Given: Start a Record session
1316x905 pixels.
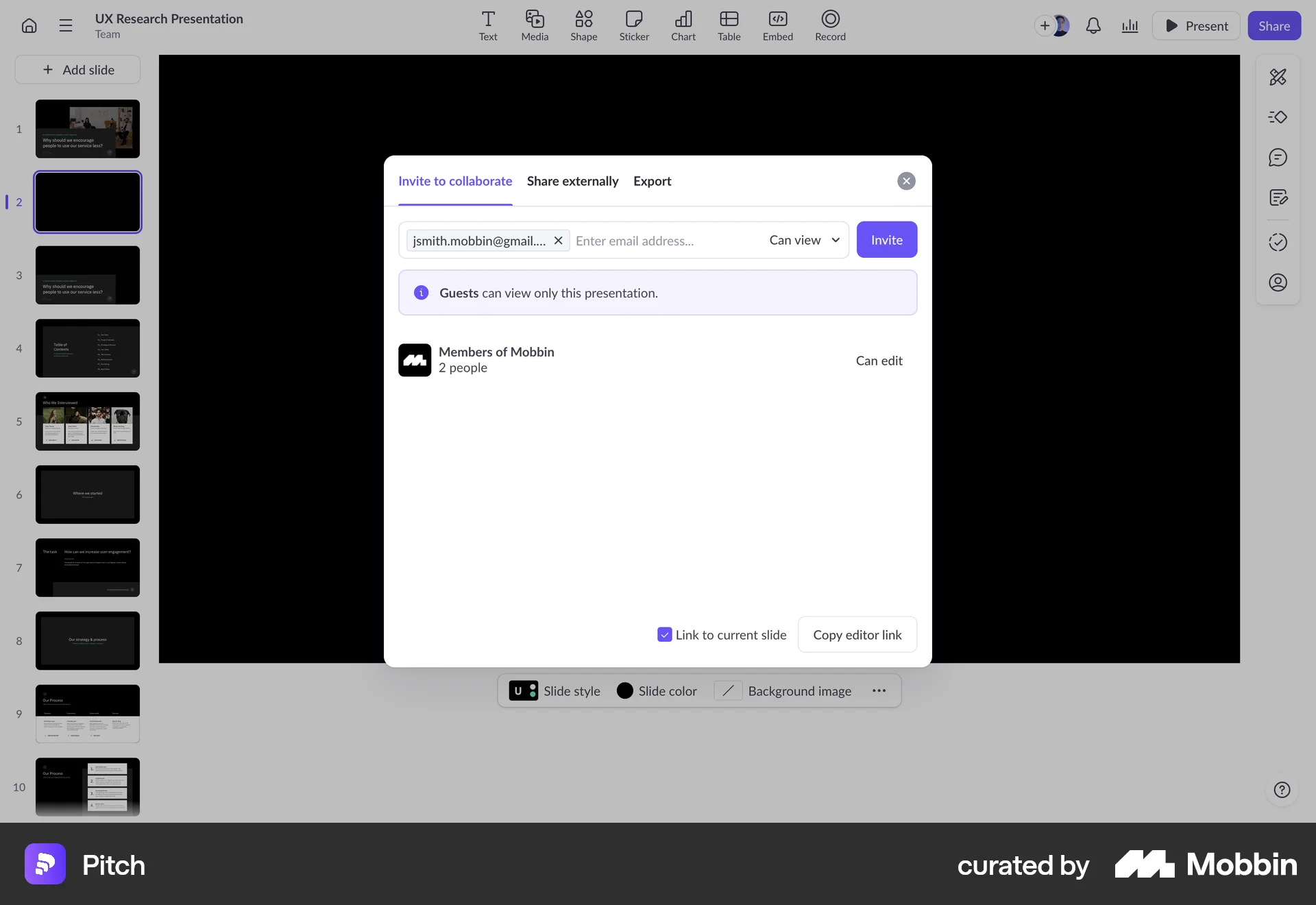Looking at the screenshot, I should [x=830, y=25].
